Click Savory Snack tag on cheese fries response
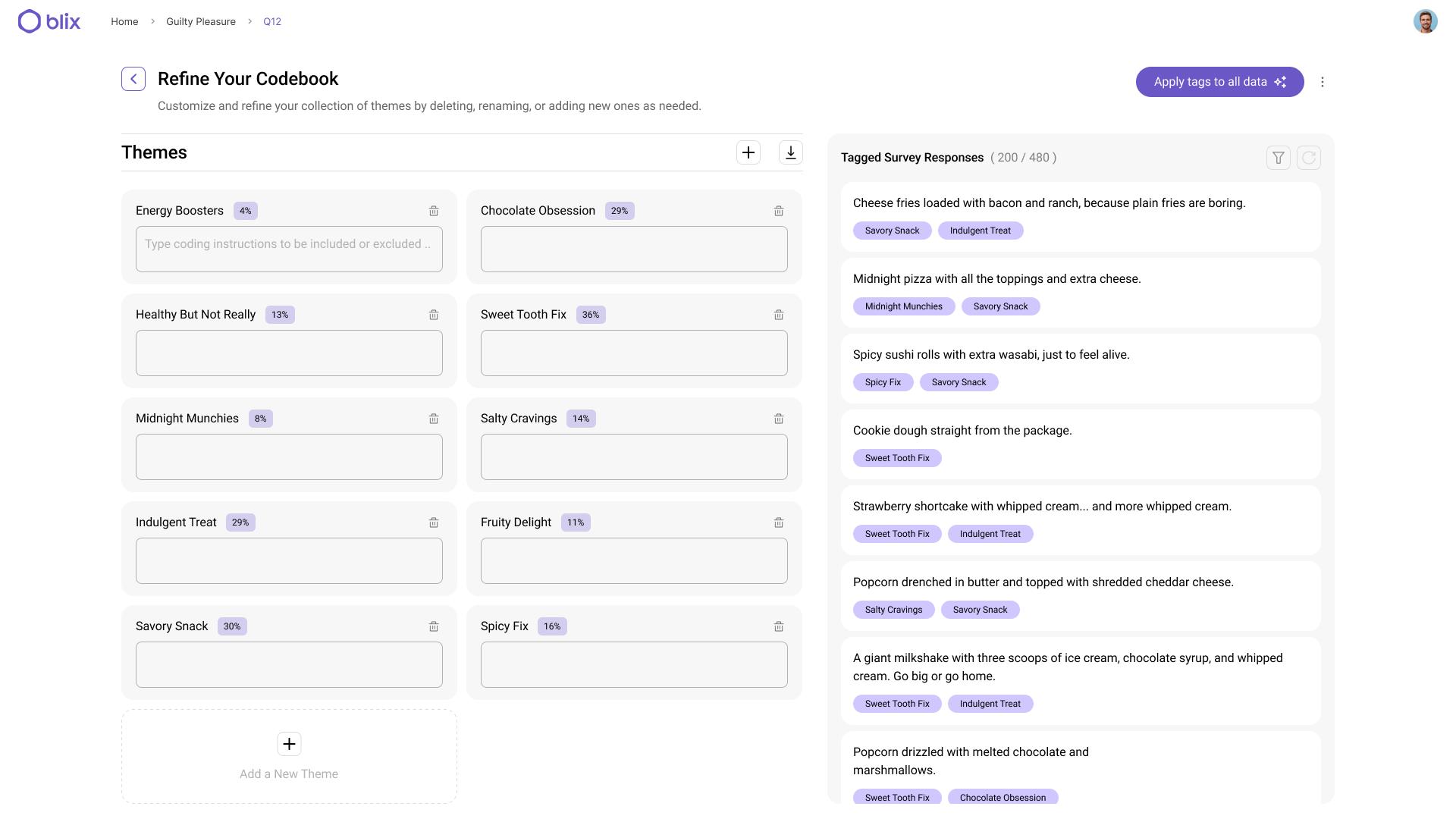1456x819 pixels. [x=892, y=231]
